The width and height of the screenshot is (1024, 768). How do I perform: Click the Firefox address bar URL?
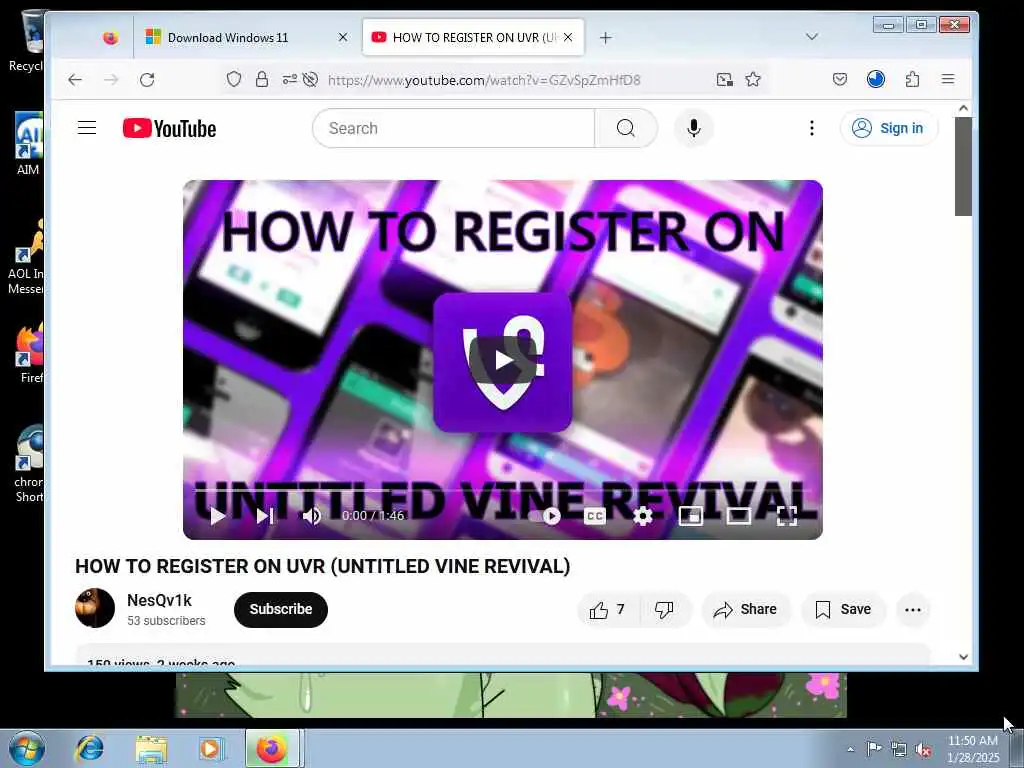tap(484, 80)
